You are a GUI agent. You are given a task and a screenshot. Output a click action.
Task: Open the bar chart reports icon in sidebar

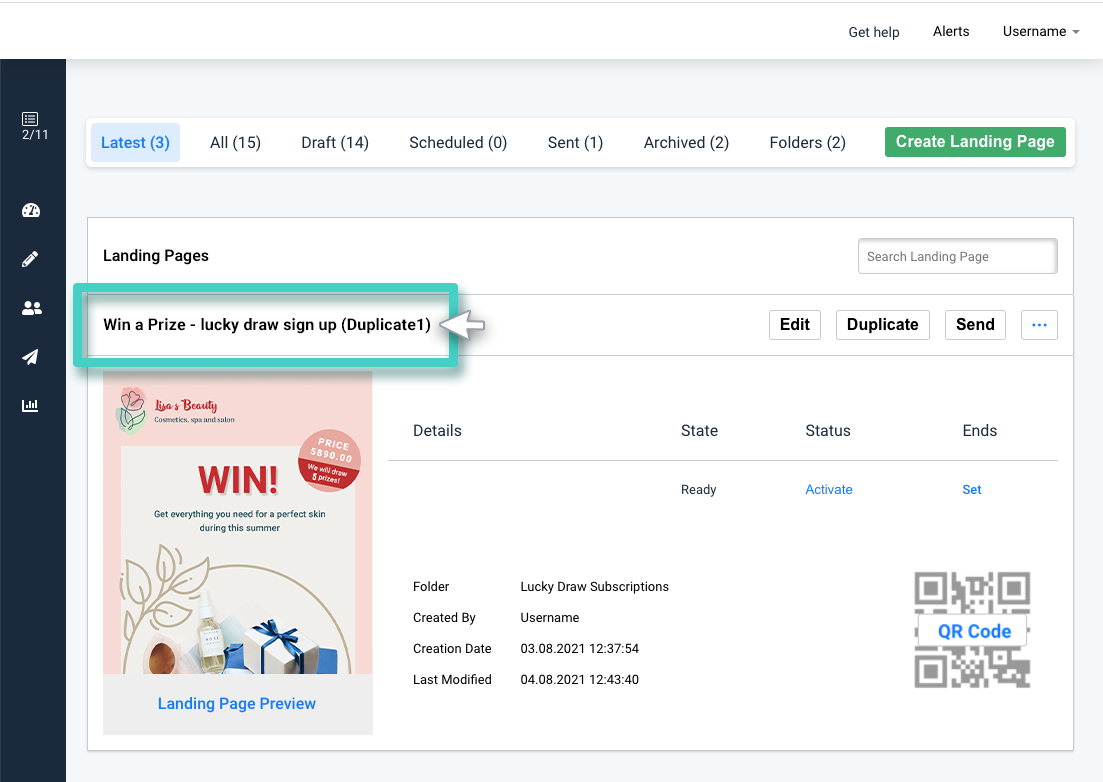(x=30, y=405)
